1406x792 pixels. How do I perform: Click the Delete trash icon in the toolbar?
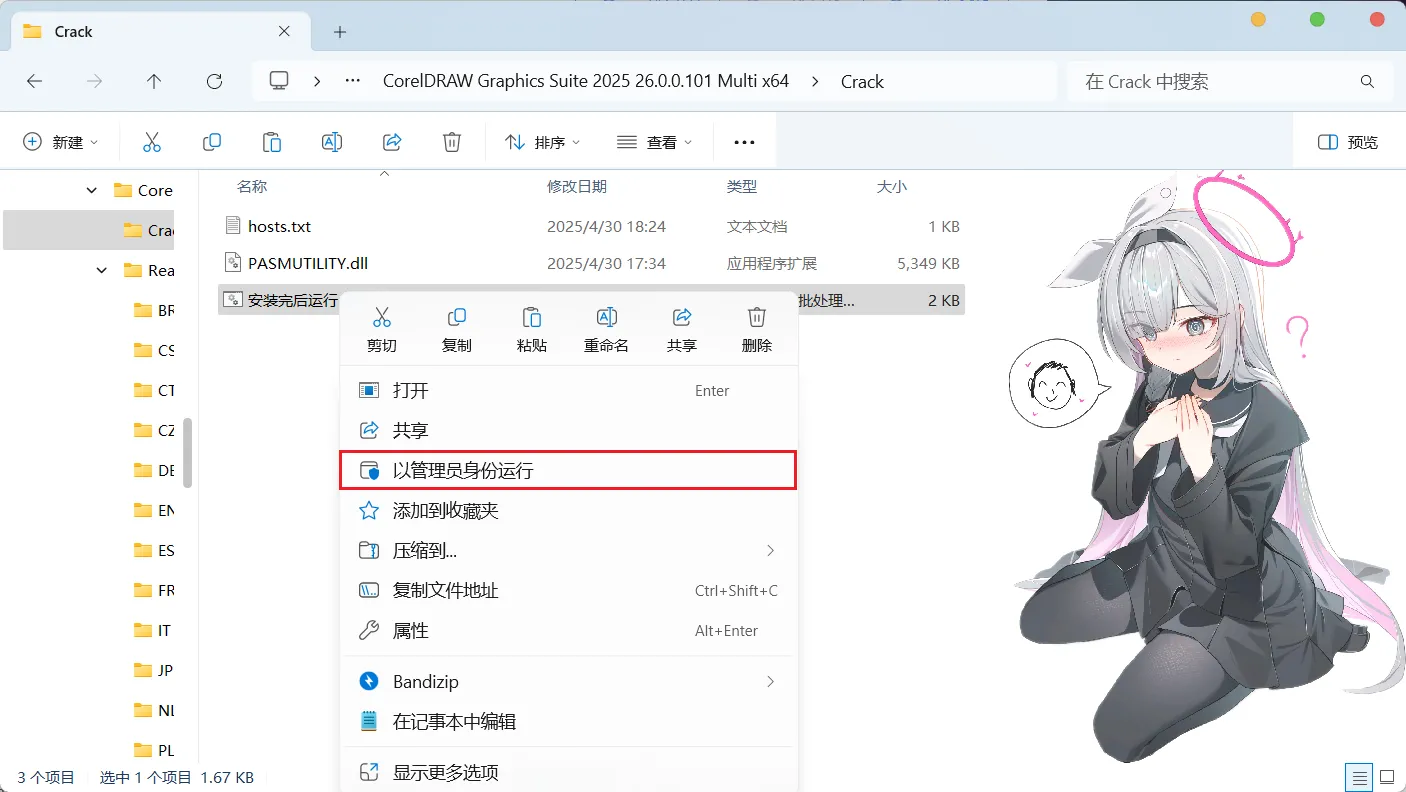pos(452,142)
